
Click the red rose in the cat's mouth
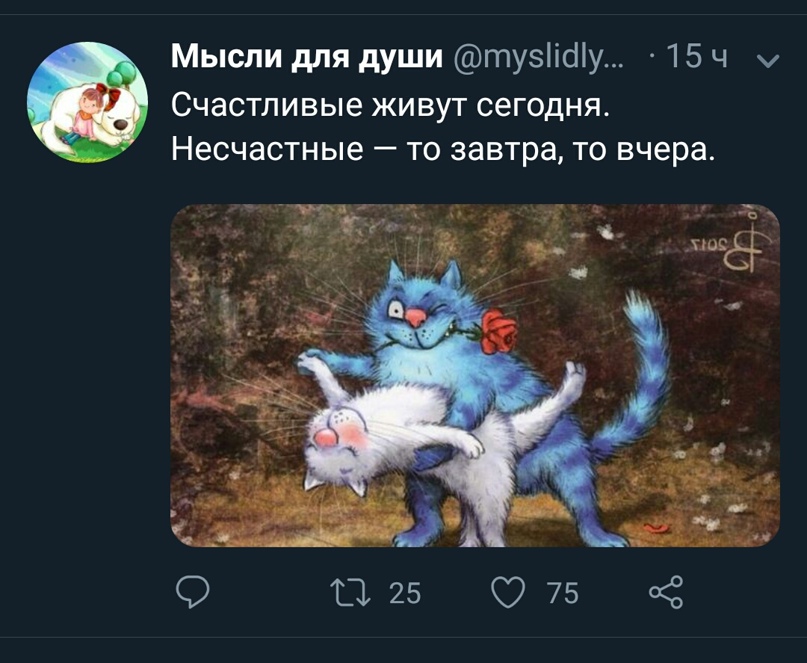tap(499, 331)
